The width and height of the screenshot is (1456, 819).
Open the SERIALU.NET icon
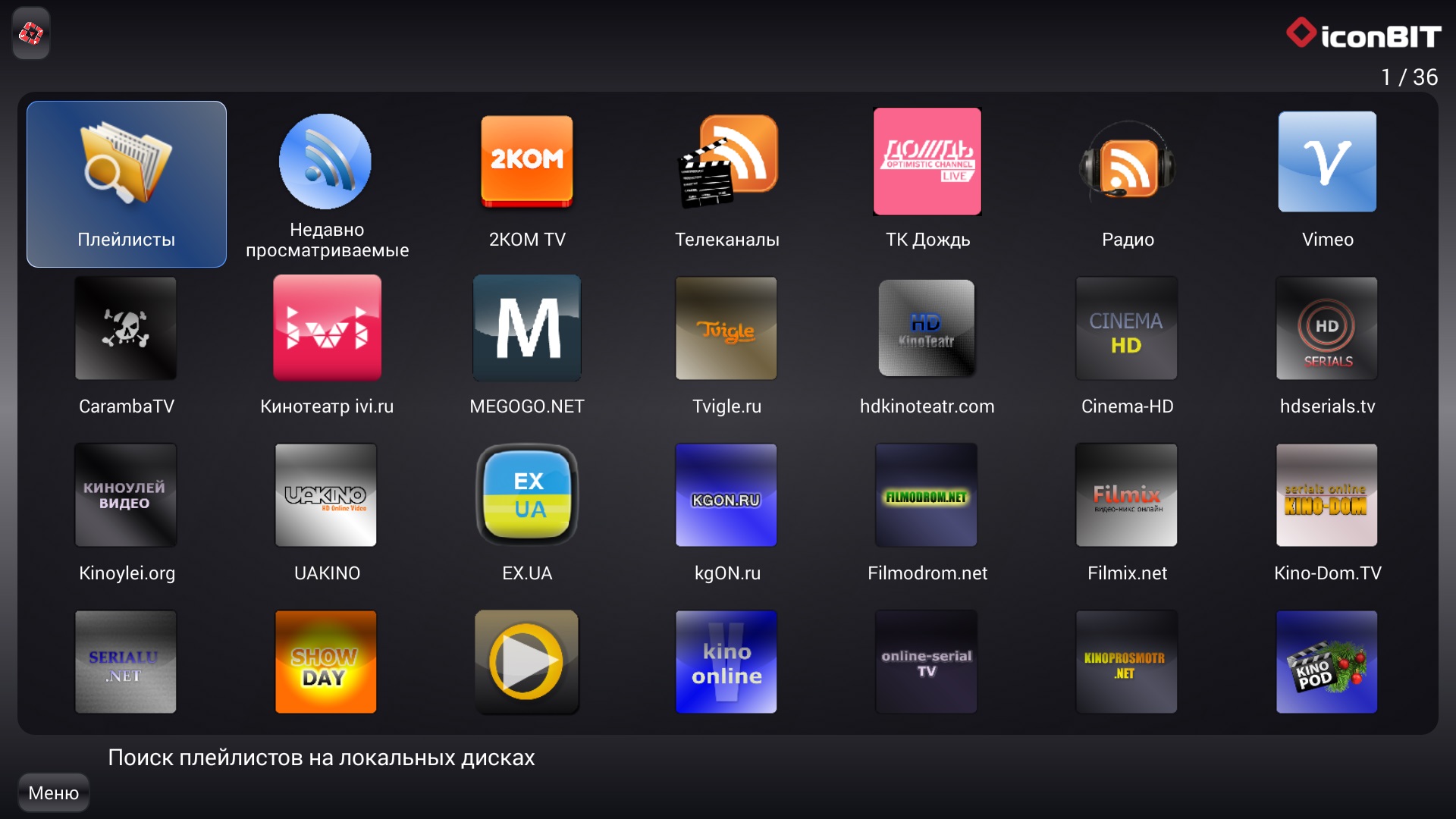click(x=126, y=662)
